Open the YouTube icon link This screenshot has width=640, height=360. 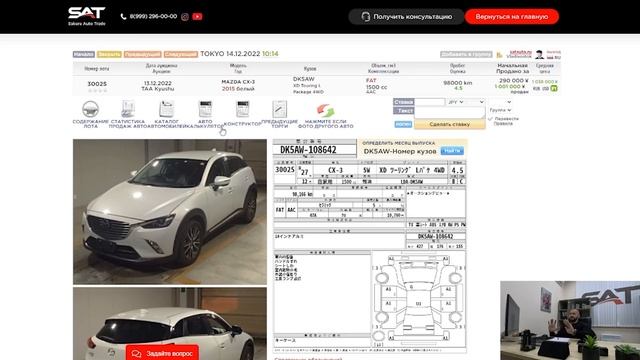click(197, 17)
